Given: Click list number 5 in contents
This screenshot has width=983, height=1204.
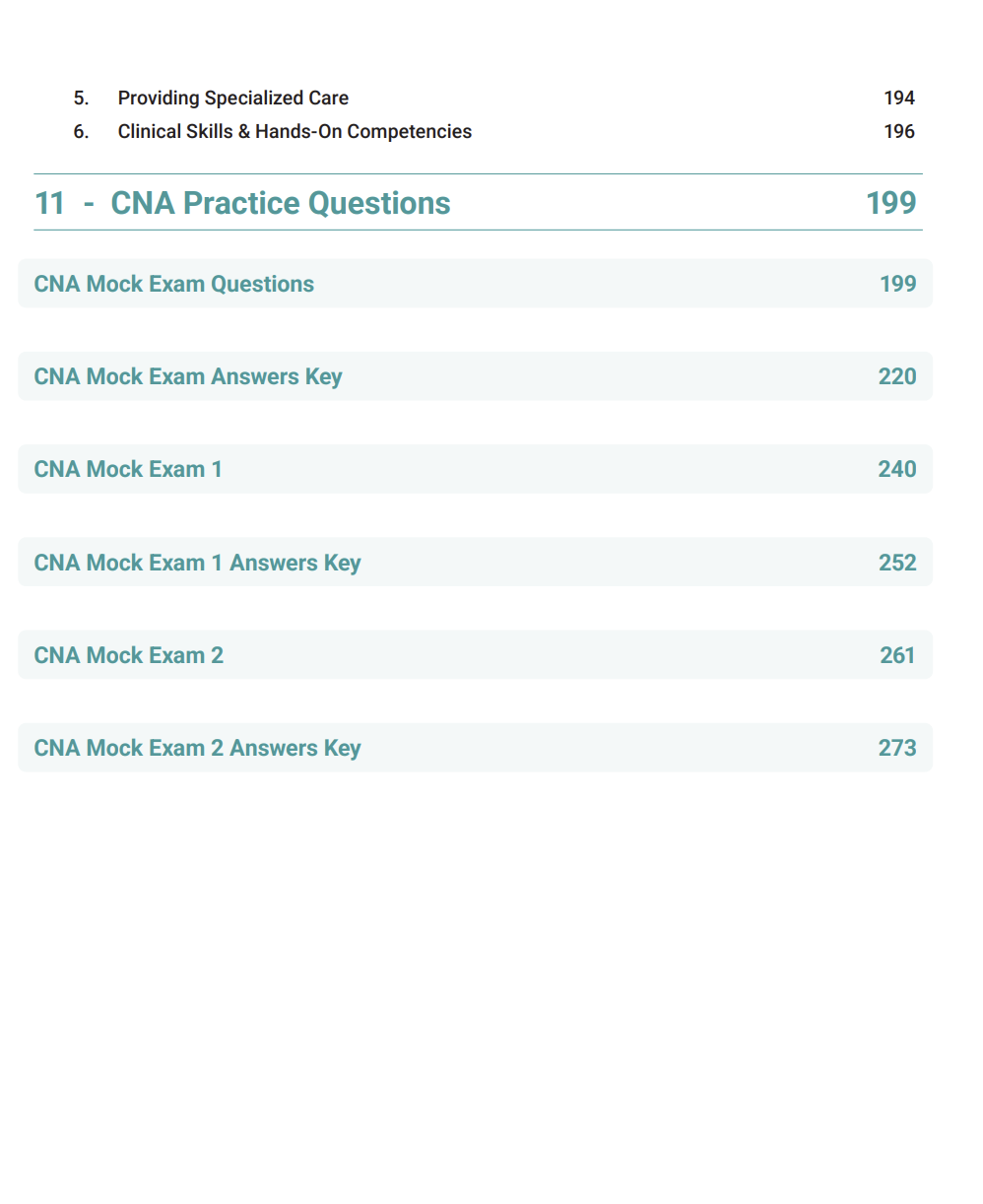Looking at the screenshot, I should (x=81, y=98).
